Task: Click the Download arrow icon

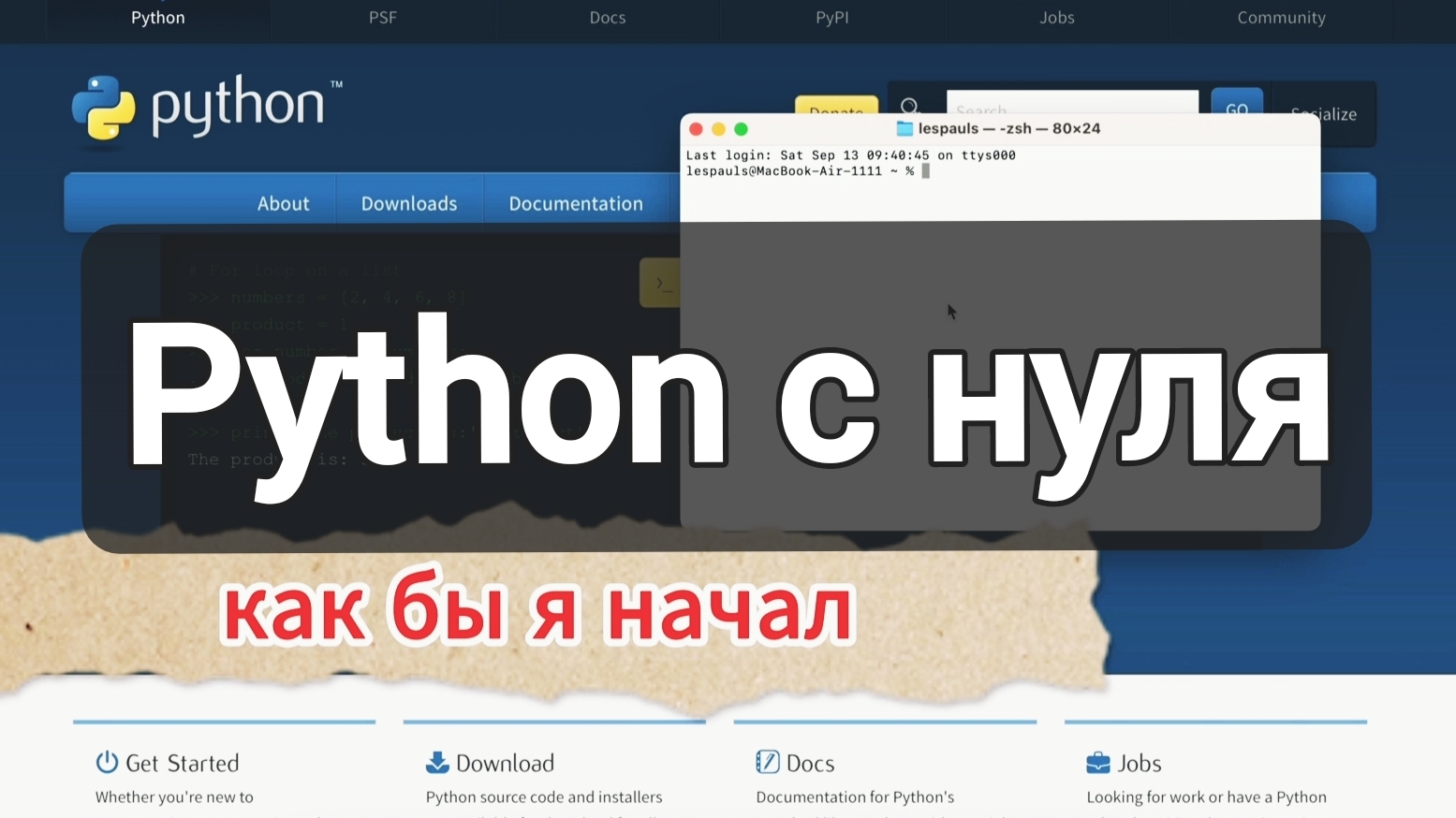Action: [437, 762]
